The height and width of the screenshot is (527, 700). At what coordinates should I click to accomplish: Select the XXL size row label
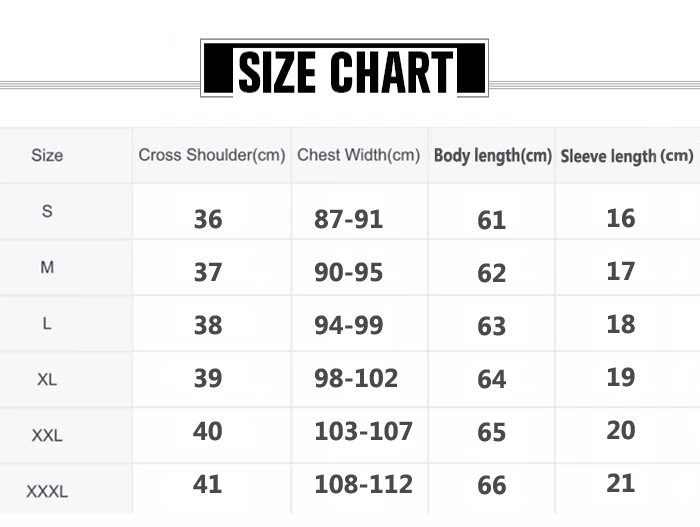tap(47, 435)
